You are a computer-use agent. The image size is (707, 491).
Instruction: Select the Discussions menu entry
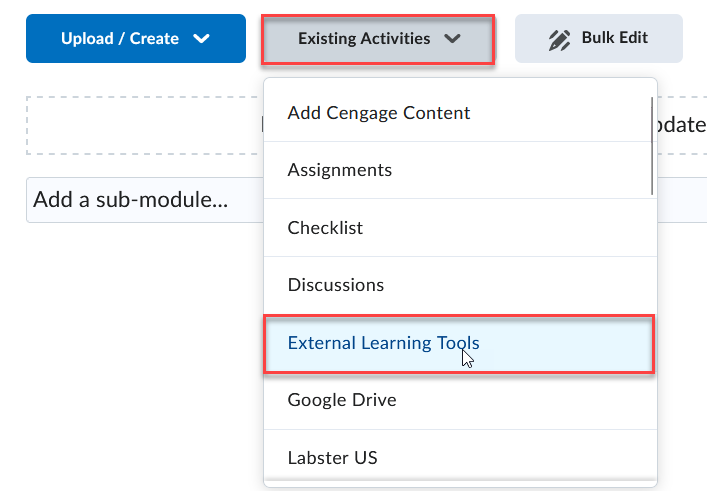tap(335, 285)
